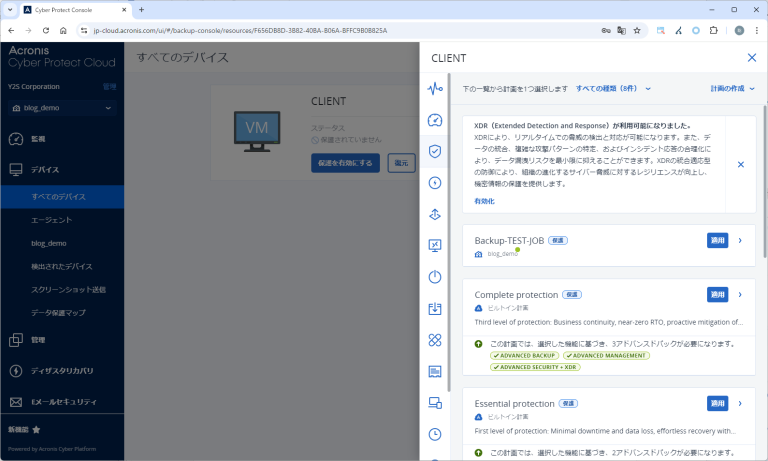Screen dimensions: 768x461
Task: Open the blog_demo tenant selector
Action: point(61,107)
